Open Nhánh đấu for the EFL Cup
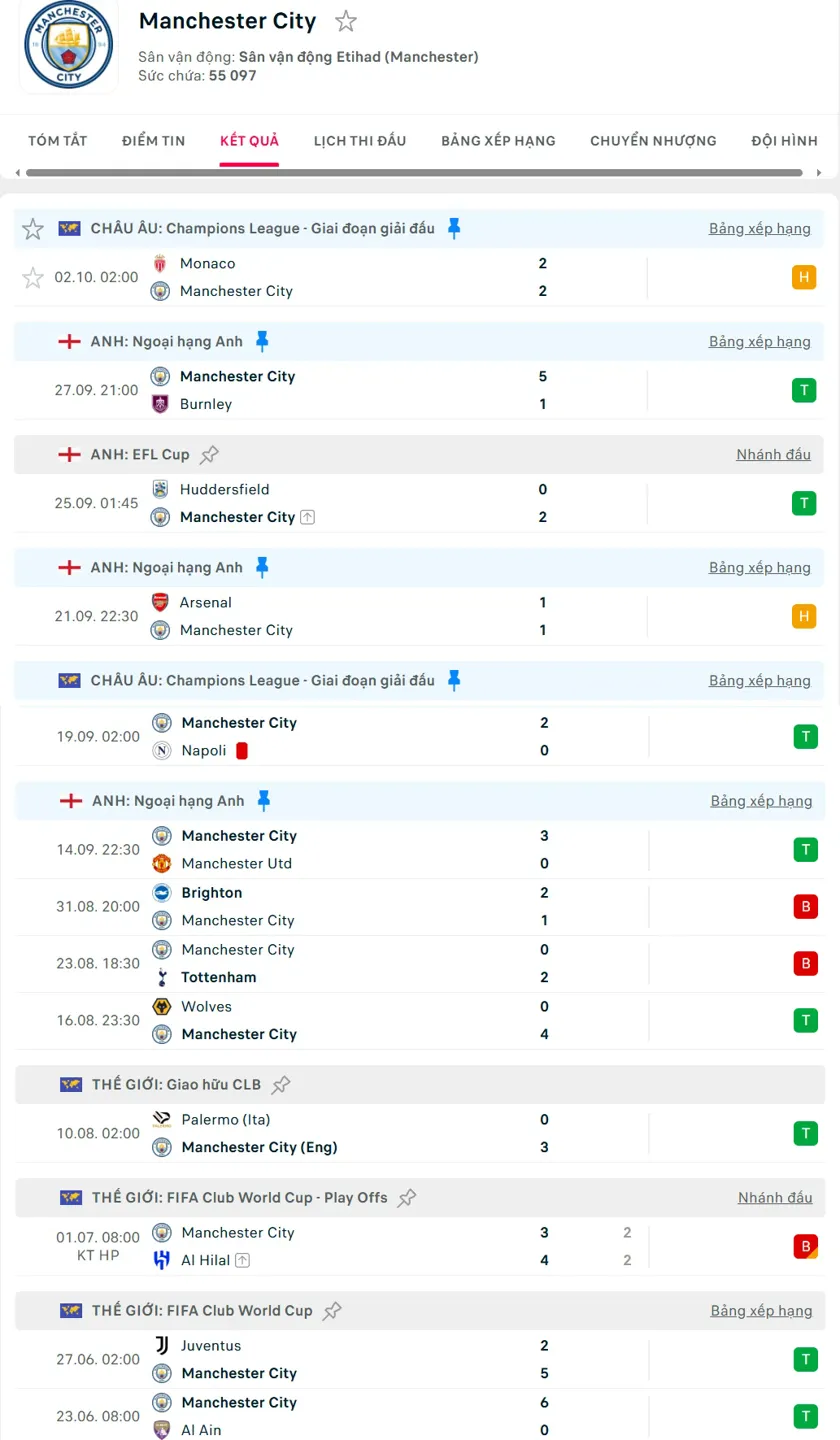 click(x=772, y=453)
